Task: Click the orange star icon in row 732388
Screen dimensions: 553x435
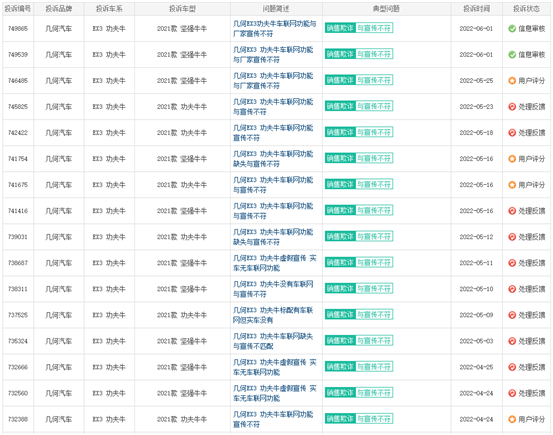Action: point(512,419)
